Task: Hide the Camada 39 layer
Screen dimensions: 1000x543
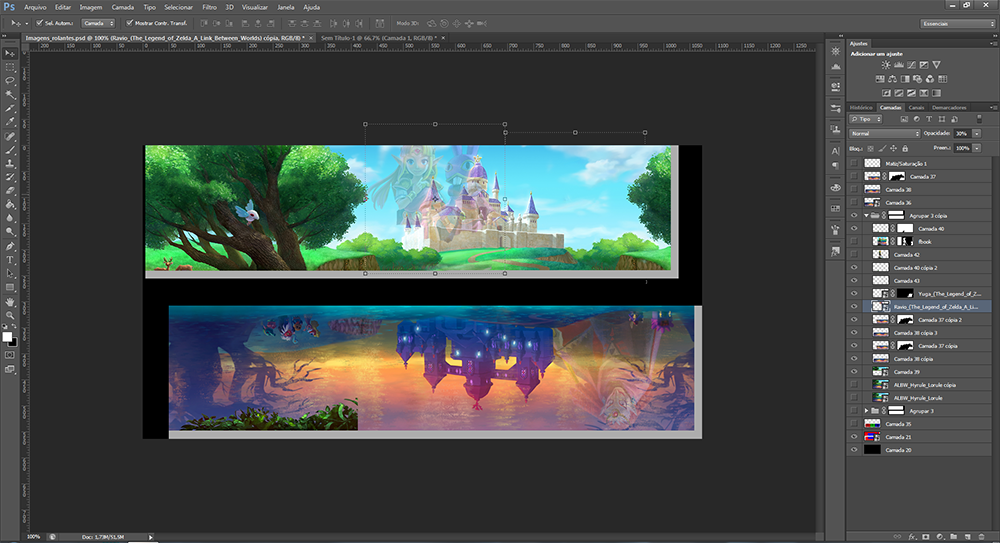Action: pos(854,371)
